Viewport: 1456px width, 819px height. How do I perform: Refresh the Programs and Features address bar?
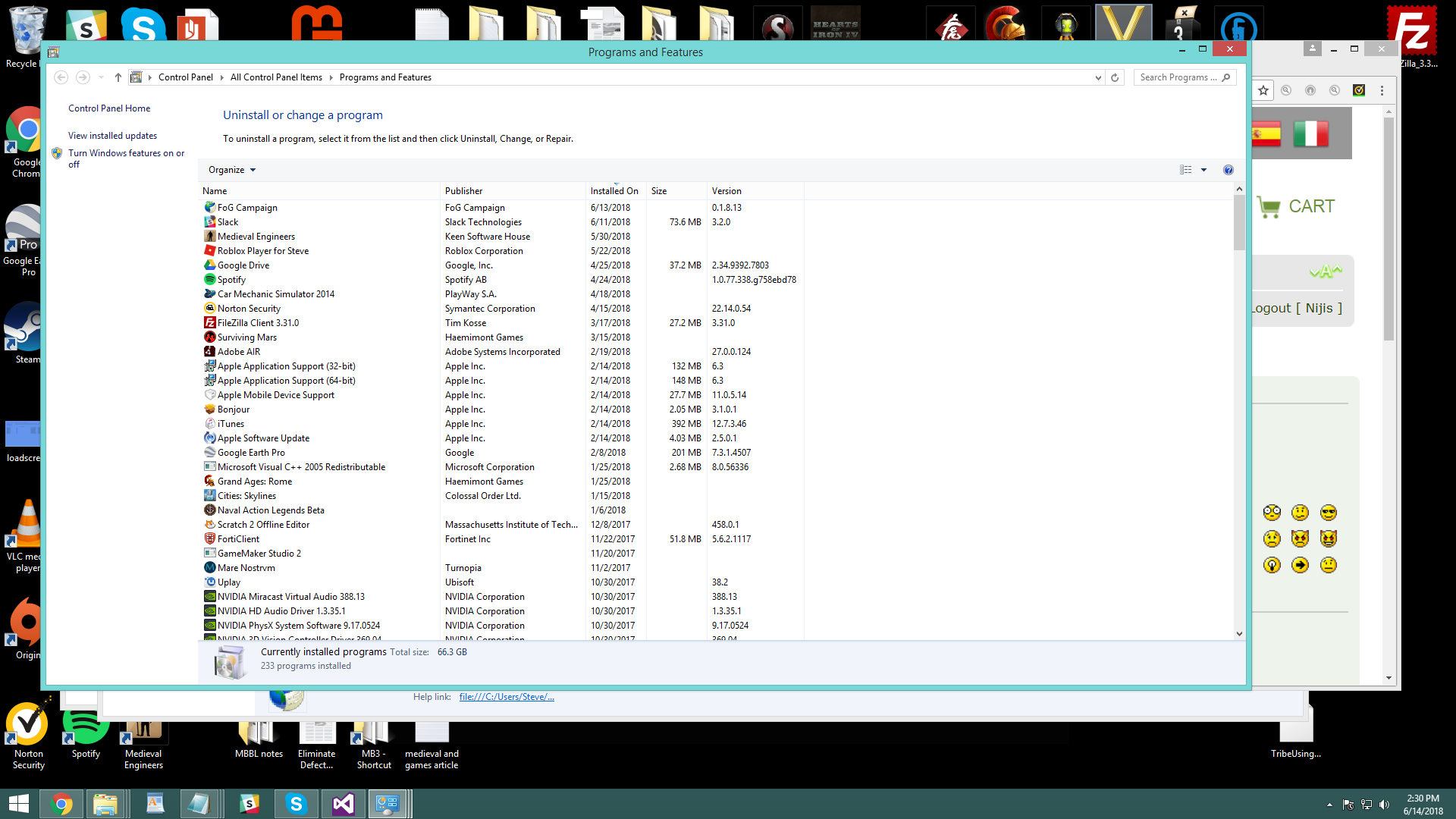1115,77
